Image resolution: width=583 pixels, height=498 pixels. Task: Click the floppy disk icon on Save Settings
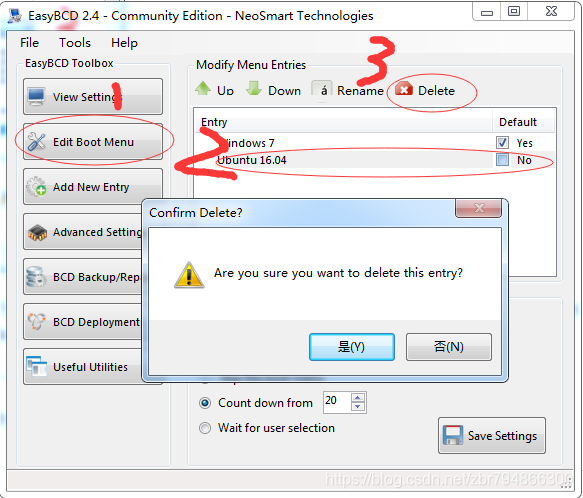[452, 435]
